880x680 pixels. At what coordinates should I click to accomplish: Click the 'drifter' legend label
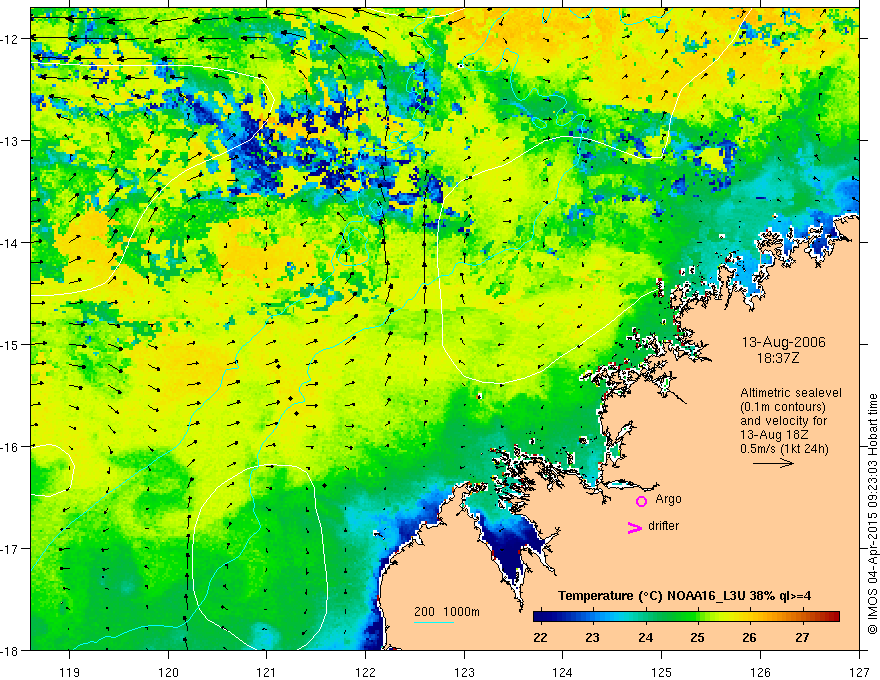pyautogui.click(x=663, y=526)
